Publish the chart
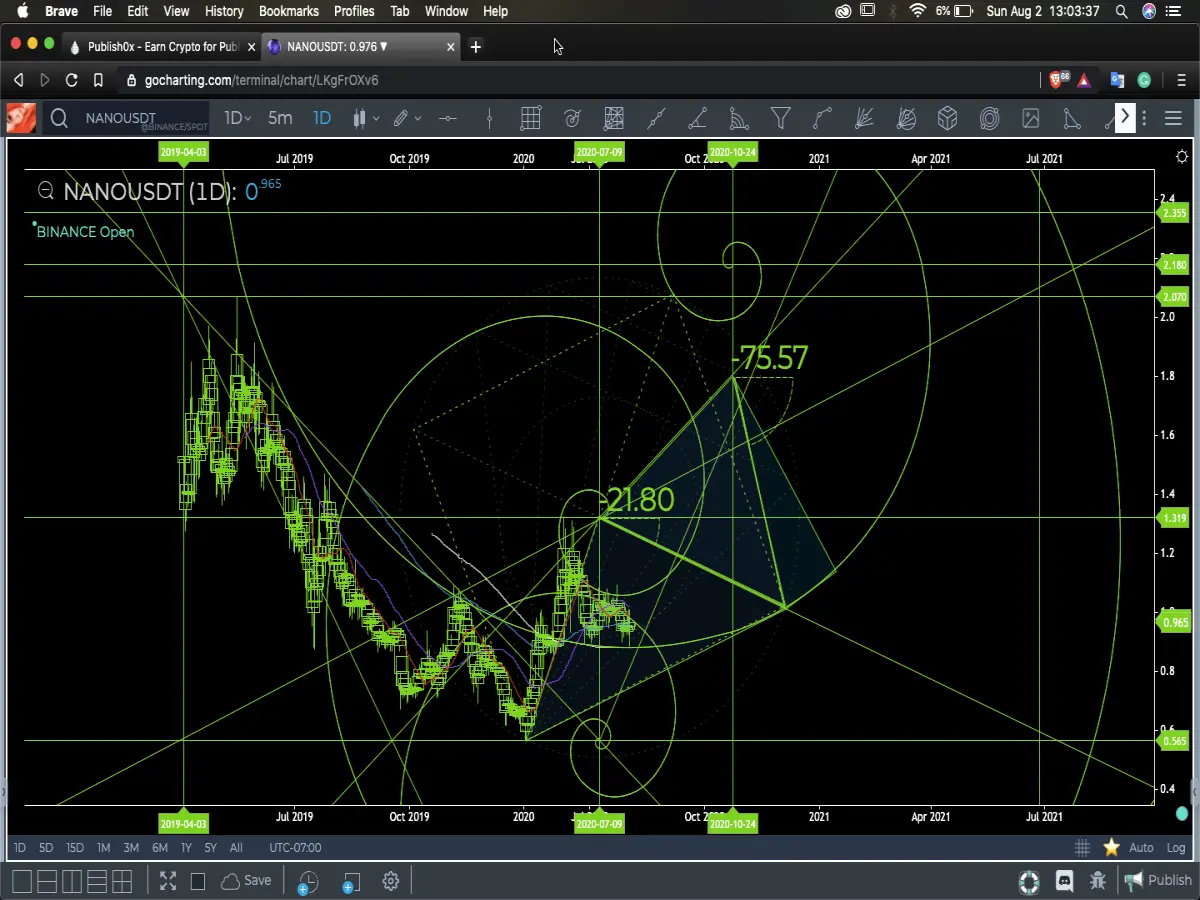Image resolution: width=1200 pixels, height=900 pixels. [x=1158, y=880]
